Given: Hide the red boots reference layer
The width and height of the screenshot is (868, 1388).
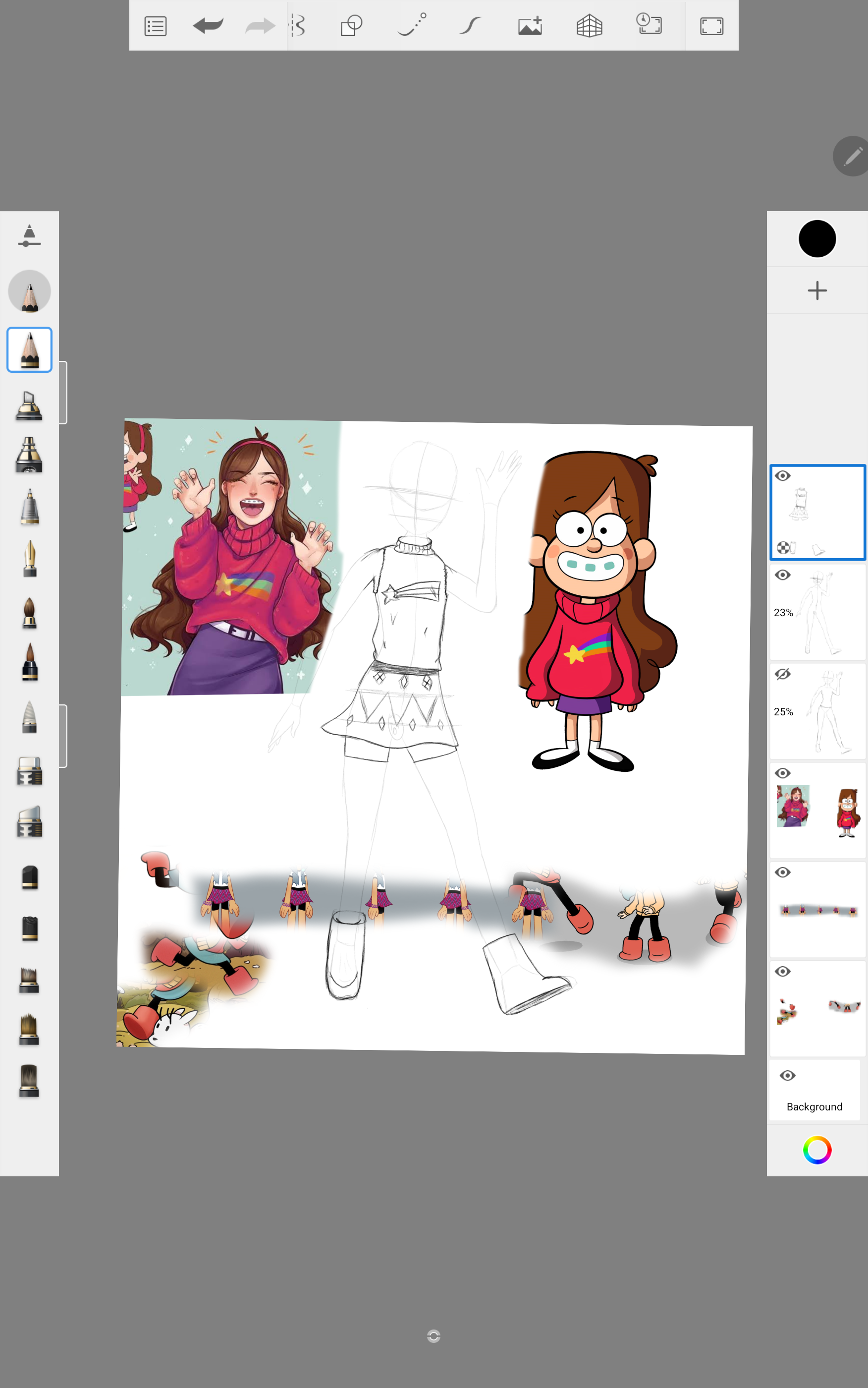Looking at the screenshot, I should (782, 971).
